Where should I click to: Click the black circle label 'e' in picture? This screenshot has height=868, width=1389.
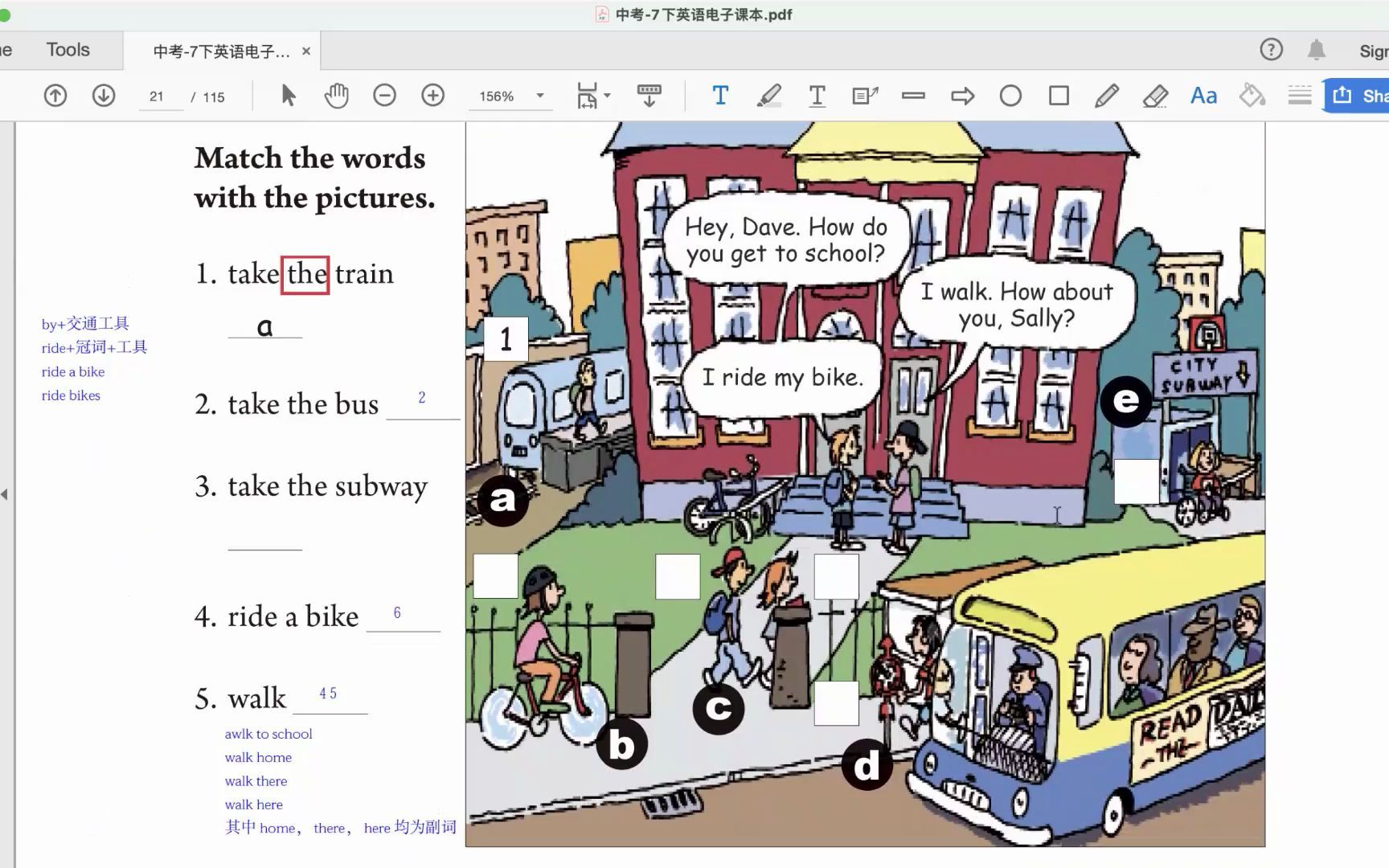1125,400
